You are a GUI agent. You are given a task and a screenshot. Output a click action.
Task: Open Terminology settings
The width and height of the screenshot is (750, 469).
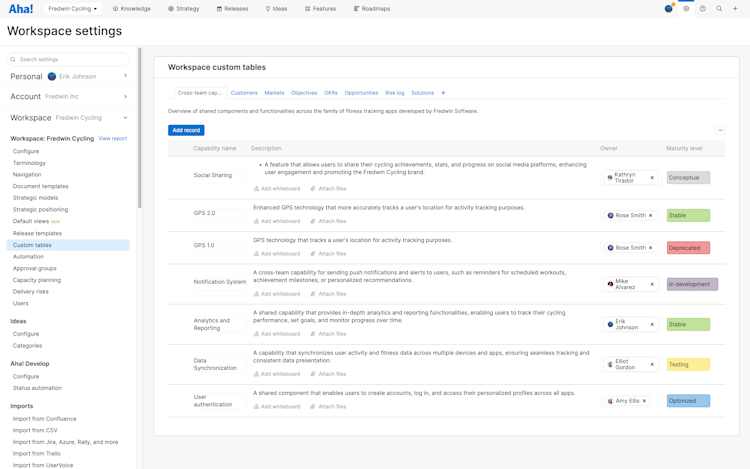tap(29, 163)
